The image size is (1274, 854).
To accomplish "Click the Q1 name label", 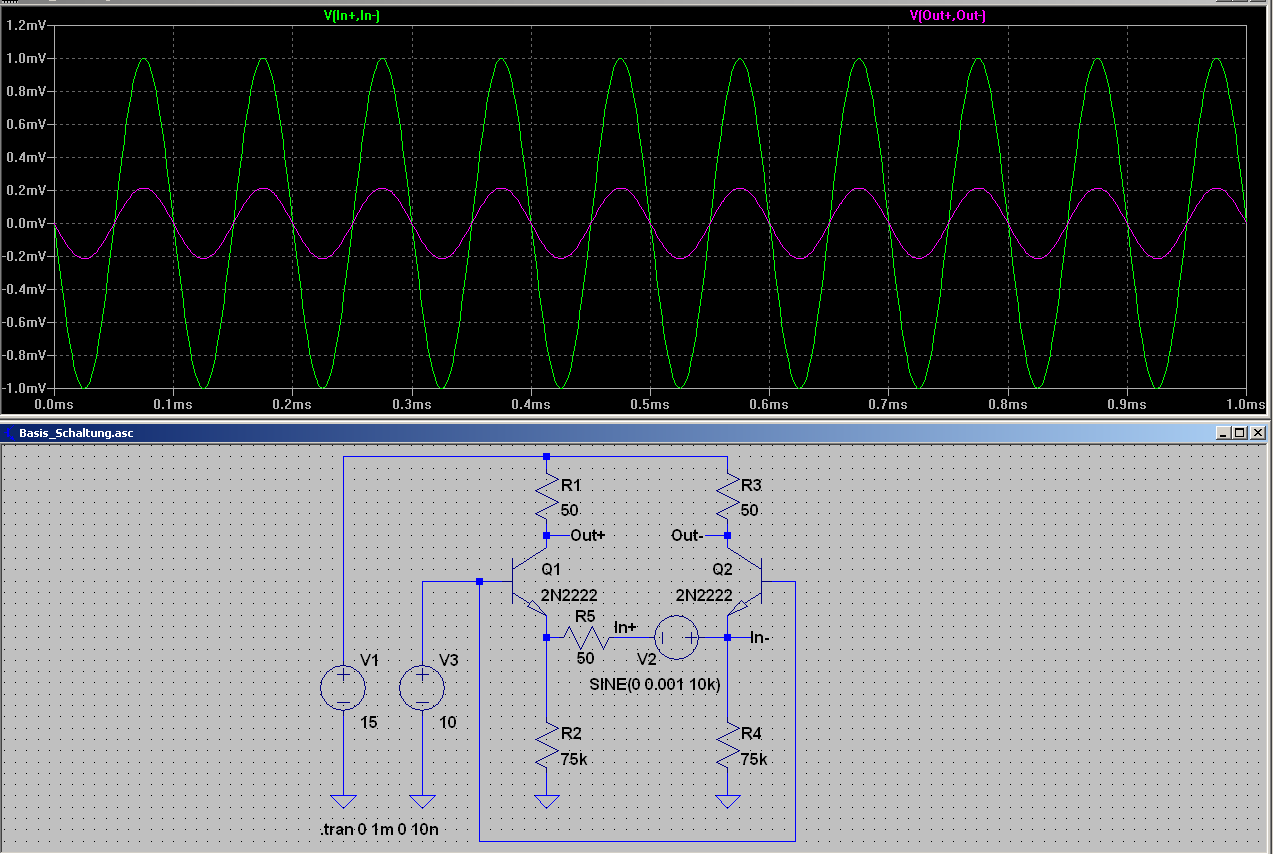I will click(x=552, y=569).
